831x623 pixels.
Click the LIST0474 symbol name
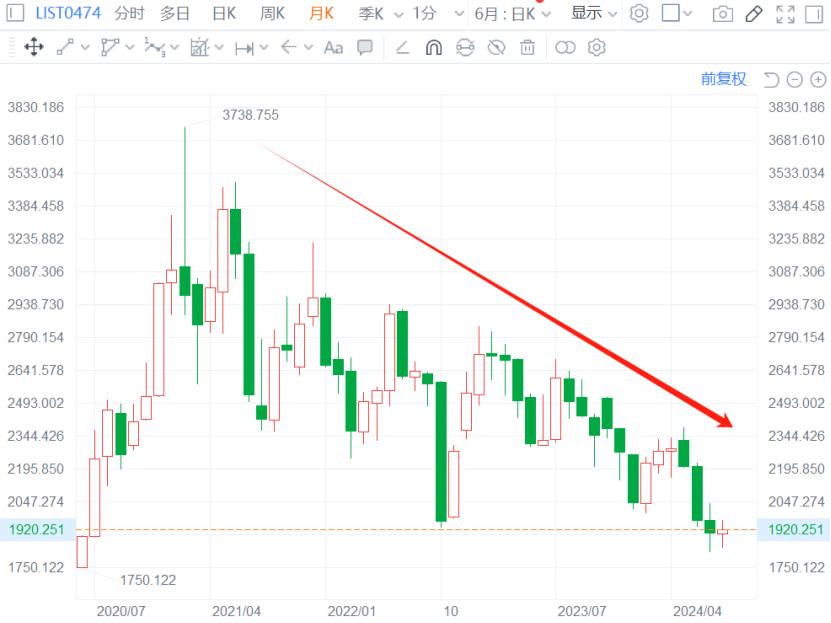(x=68, y=14)
